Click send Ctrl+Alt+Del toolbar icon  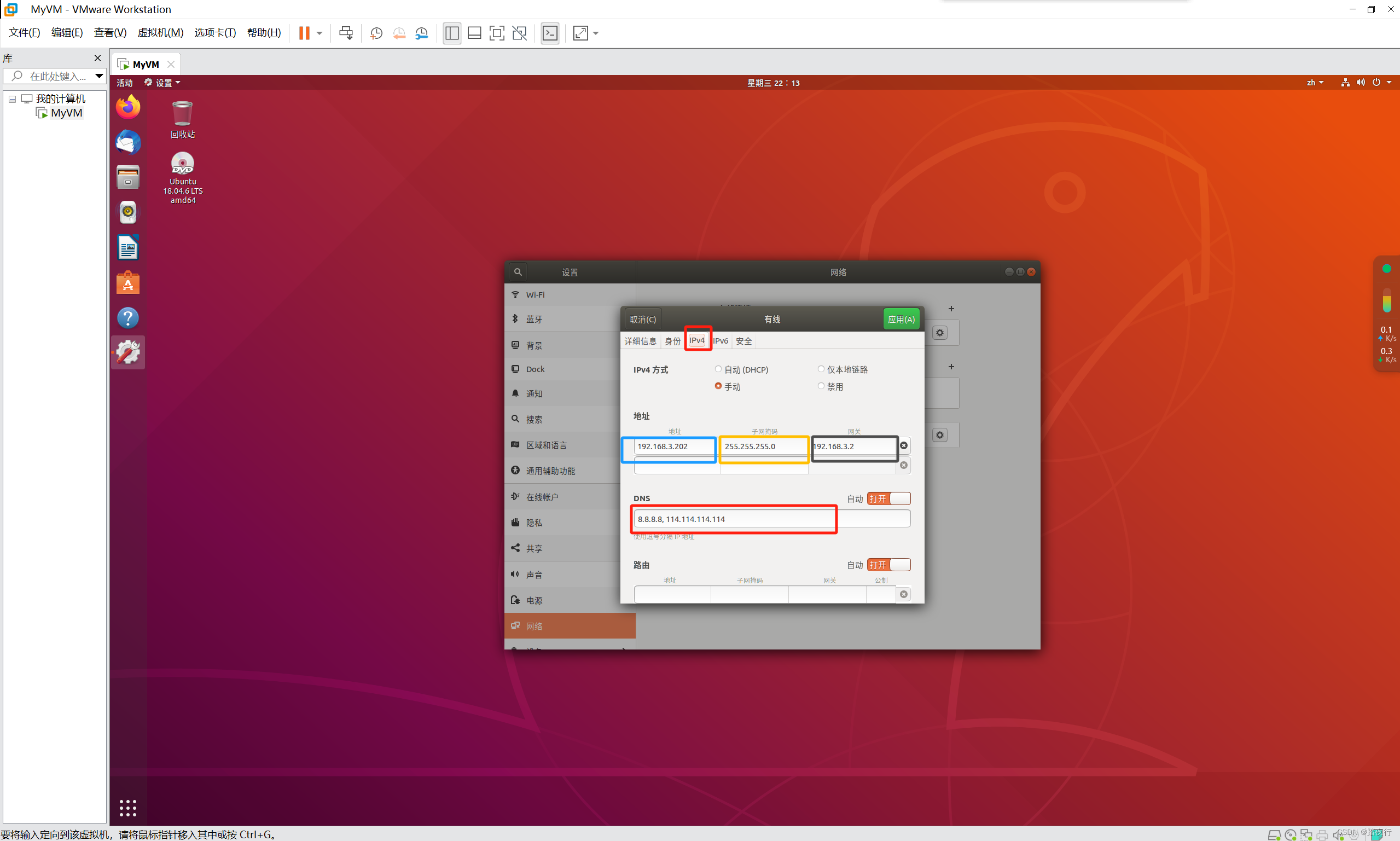(346, 33)
